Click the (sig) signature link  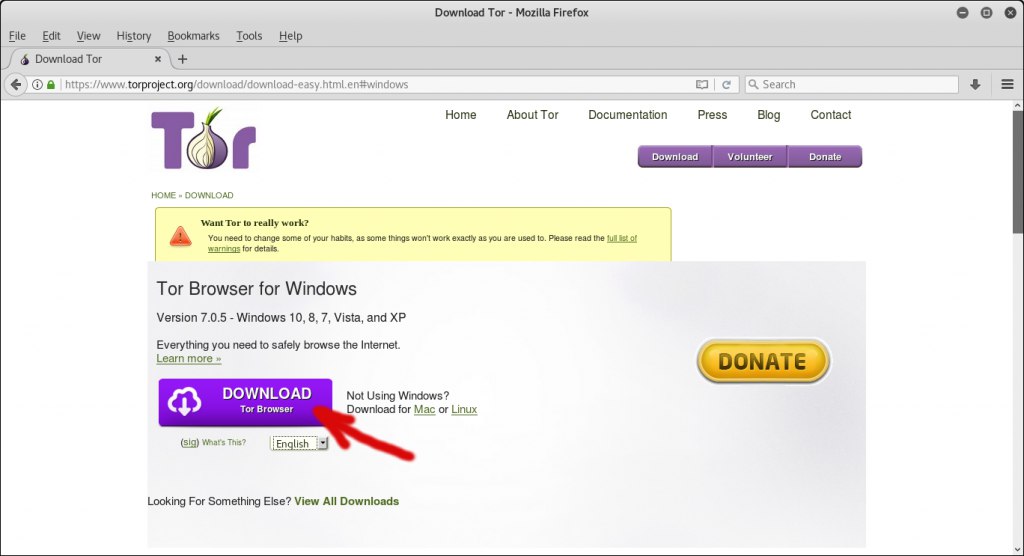coord(189,442)
